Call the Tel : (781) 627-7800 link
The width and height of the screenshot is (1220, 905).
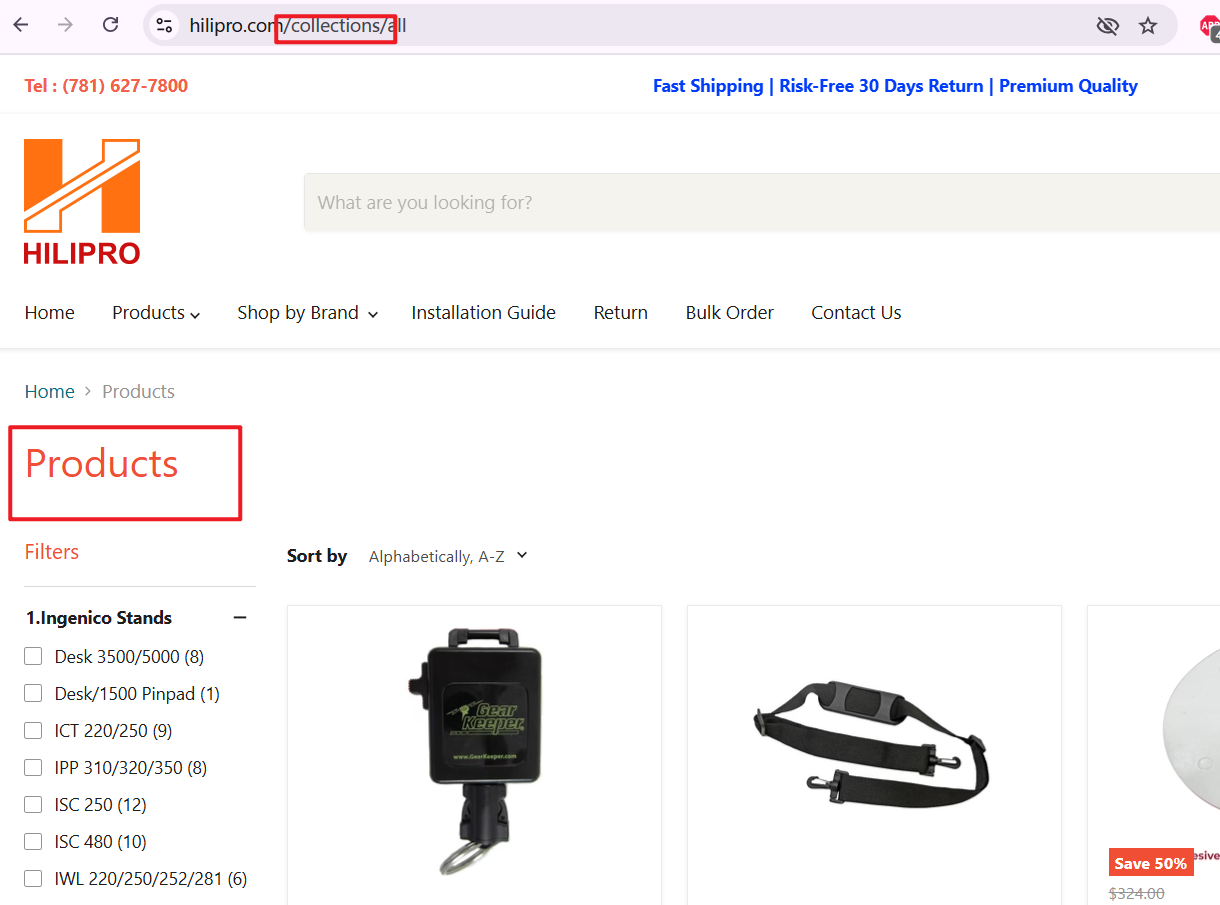(106, 86)
